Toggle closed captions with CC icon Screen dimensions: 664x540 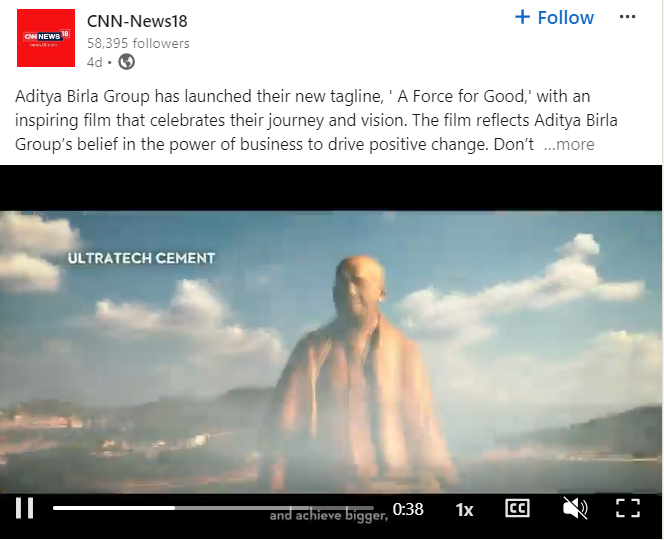click(517, 508)
